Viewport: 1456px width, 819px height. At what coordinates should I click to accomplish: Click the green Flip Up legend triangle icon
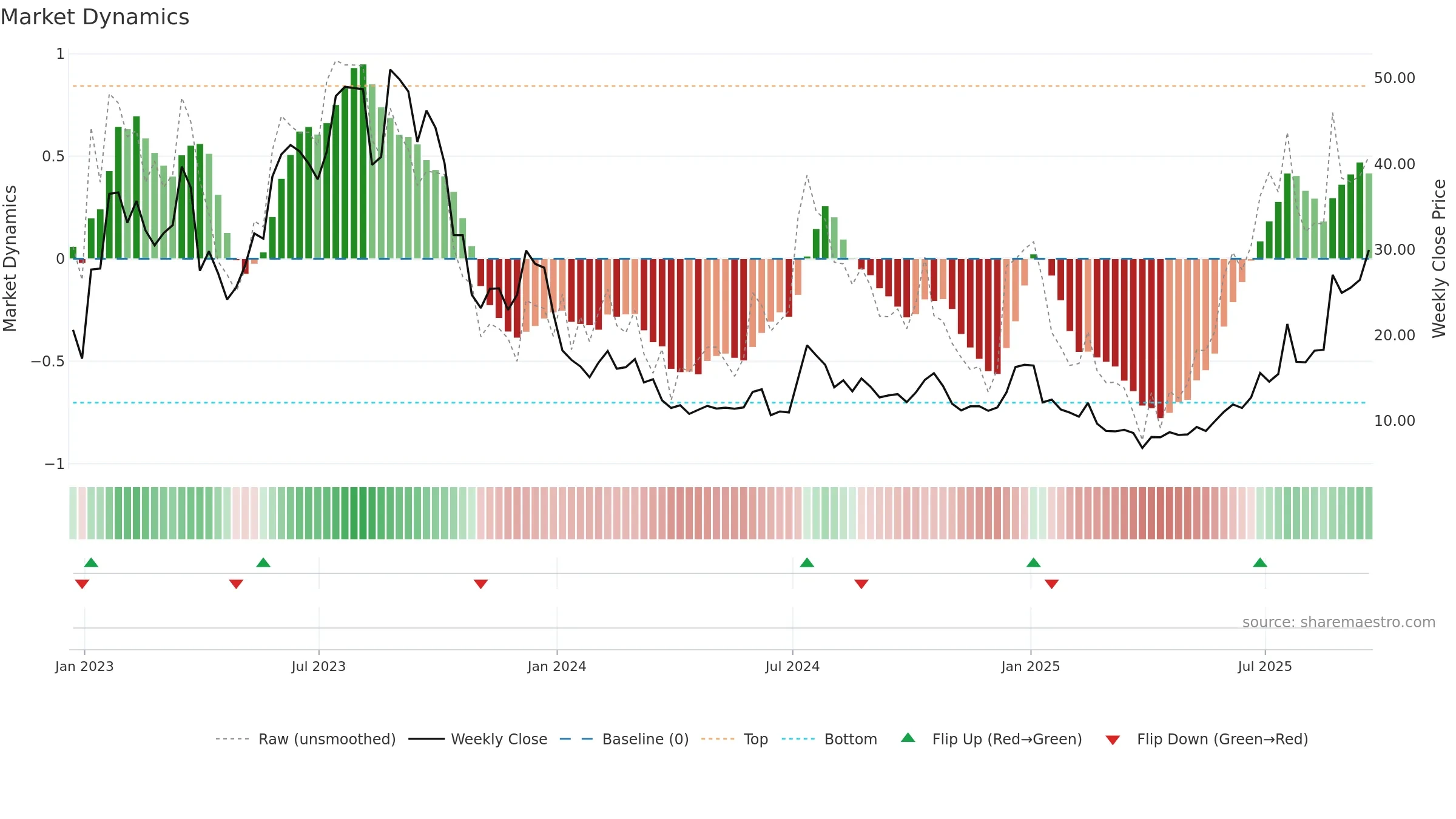tap(908, 738)
